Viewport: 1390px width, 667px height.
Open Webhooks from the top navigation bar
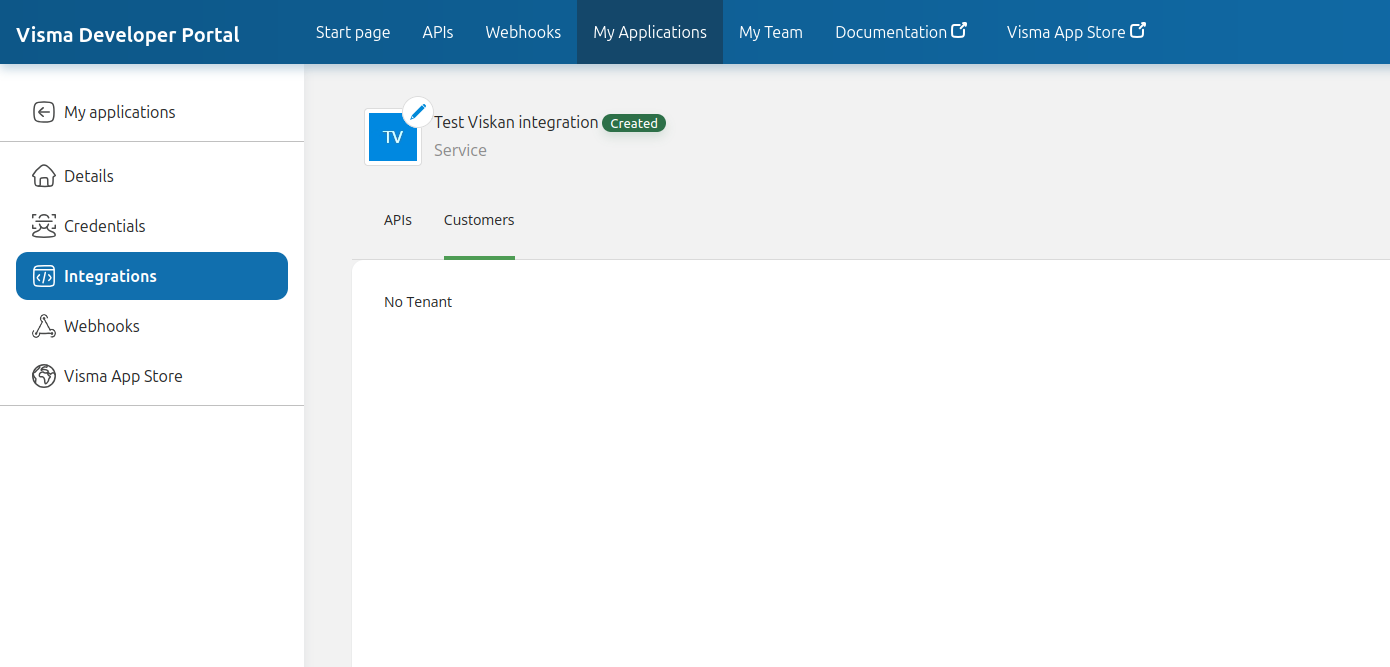523,32
